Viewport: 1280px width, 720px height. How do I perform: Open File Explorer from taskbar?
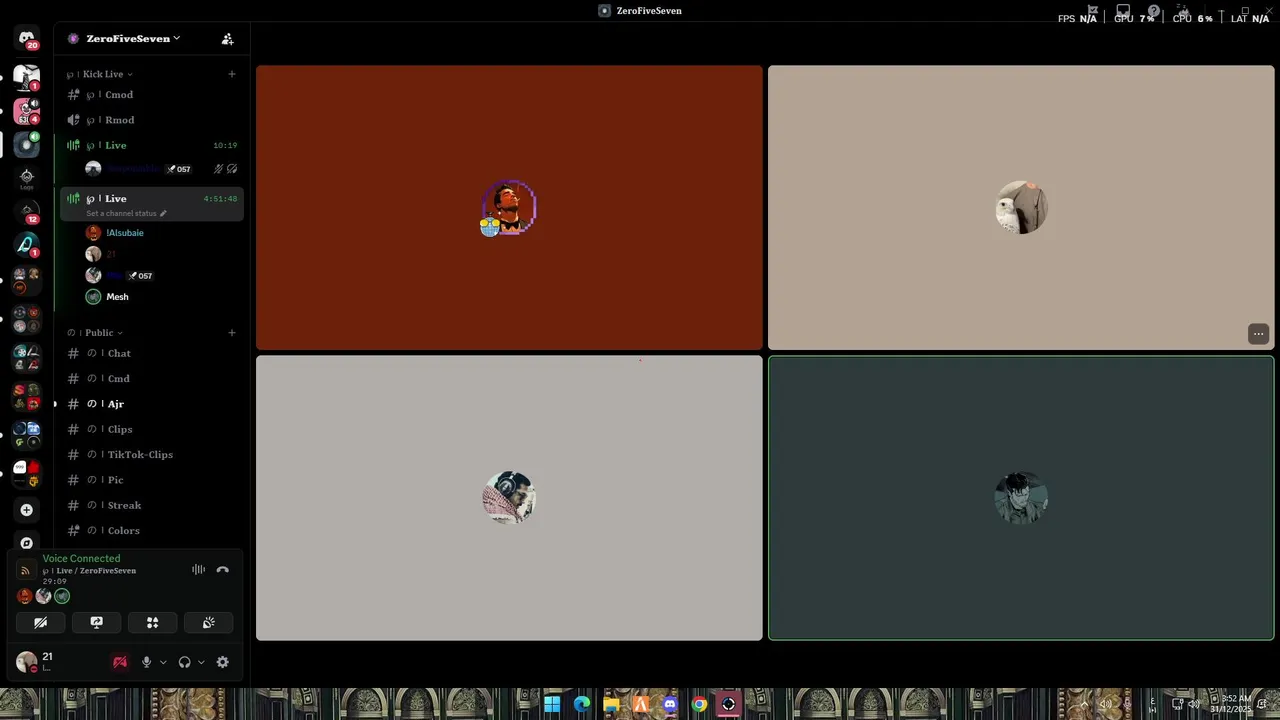(611, 704)
